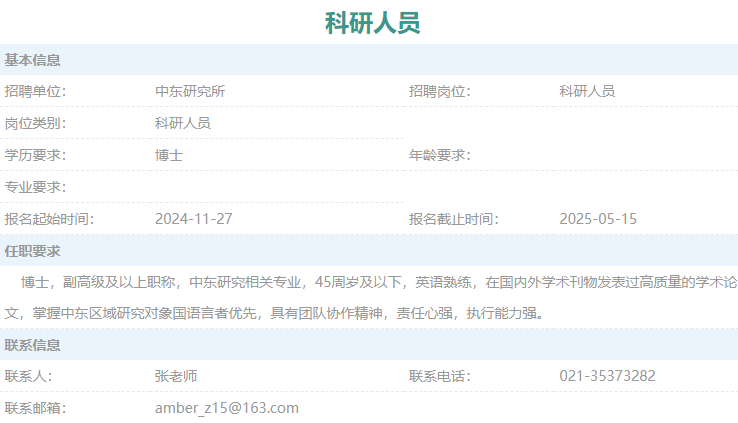Screen dimensions: 738x423
Task: Click contact name 张老师
Action: (176, 376)
